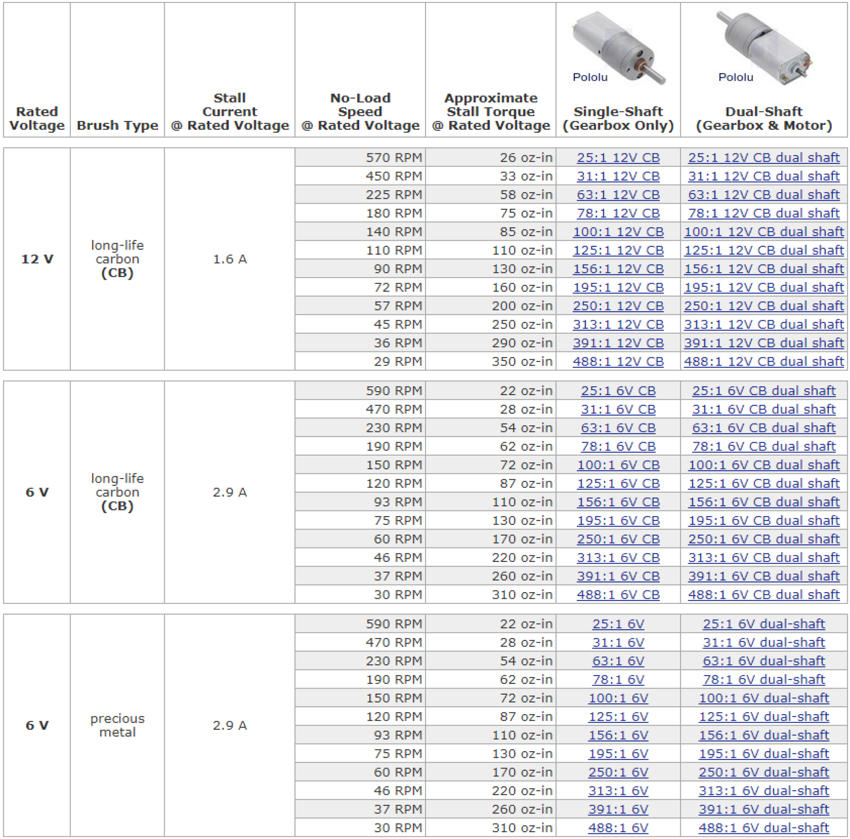This screenshot has width=850, height=839.
Task: Open the 78:1 12V CB link
Action: (x=618, y=213)
